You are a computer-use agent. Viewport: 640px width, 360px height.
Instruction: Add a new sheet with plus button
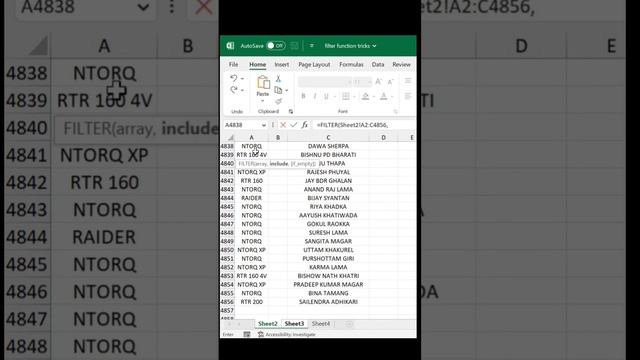click(x=349, y=324)
